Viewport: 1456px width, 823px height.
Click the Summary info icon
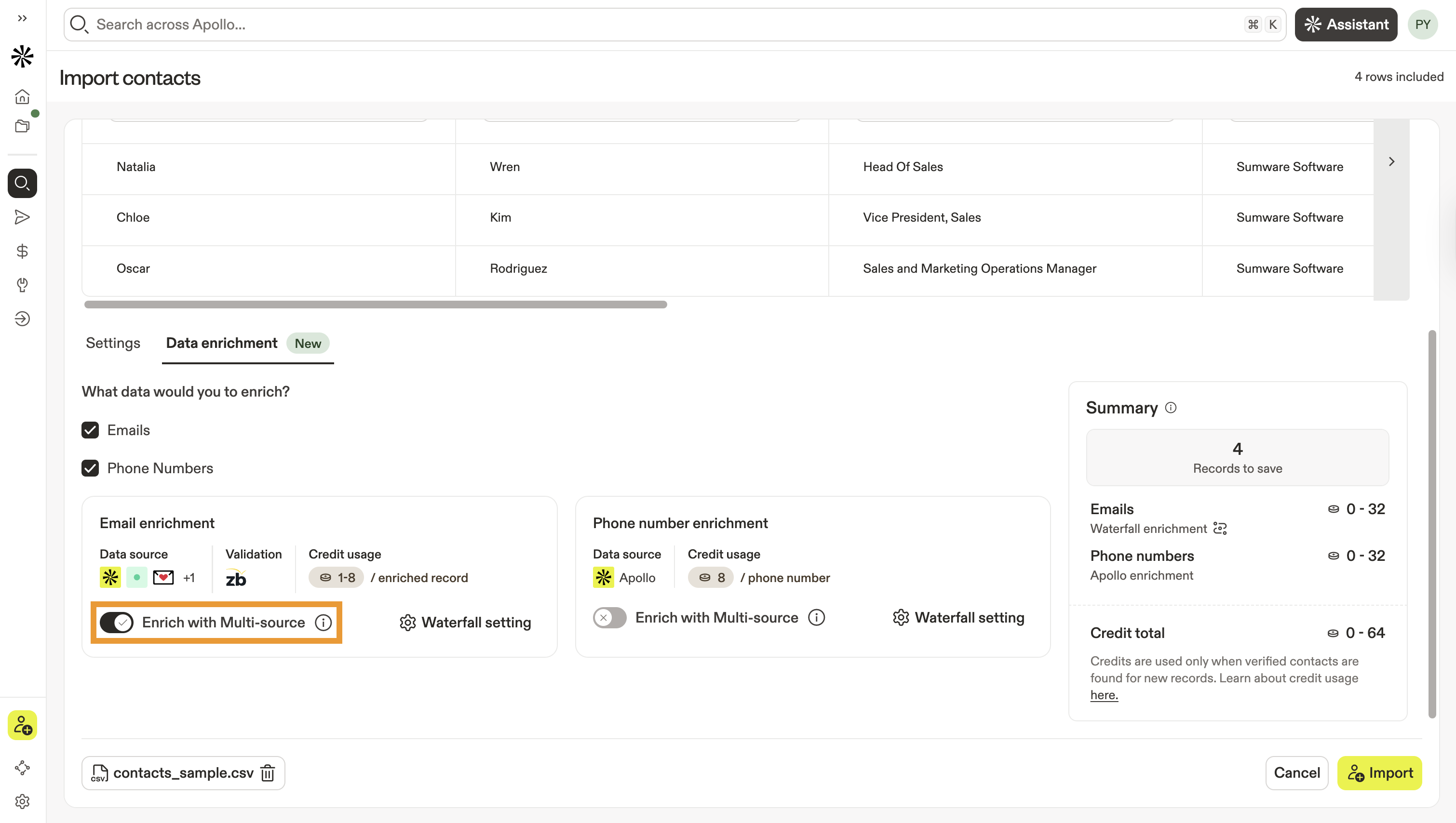click(1171, 408)
